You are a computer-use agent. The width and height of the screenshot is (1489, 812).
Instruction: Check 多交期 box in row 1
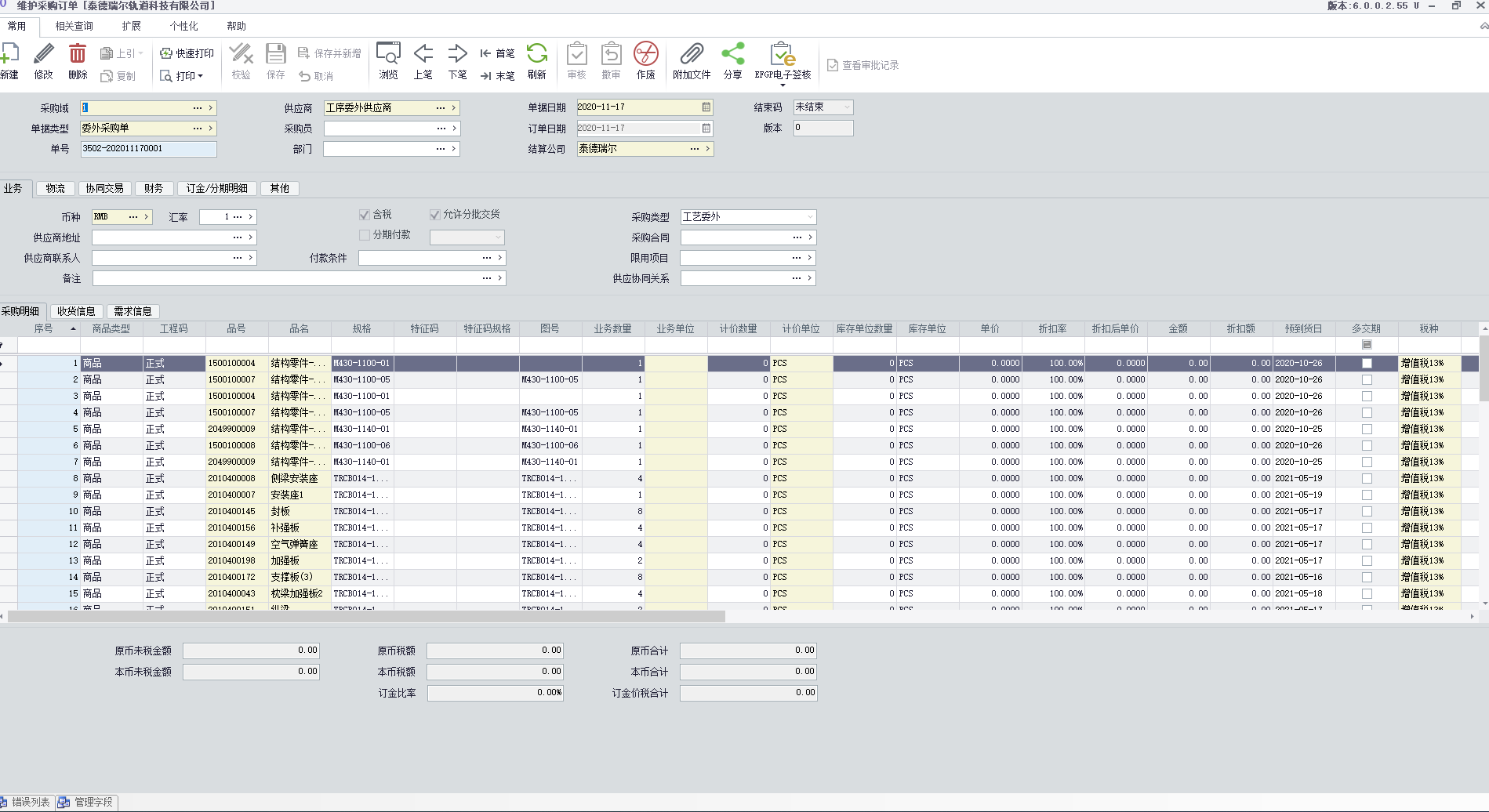[x=1367, y=364]
